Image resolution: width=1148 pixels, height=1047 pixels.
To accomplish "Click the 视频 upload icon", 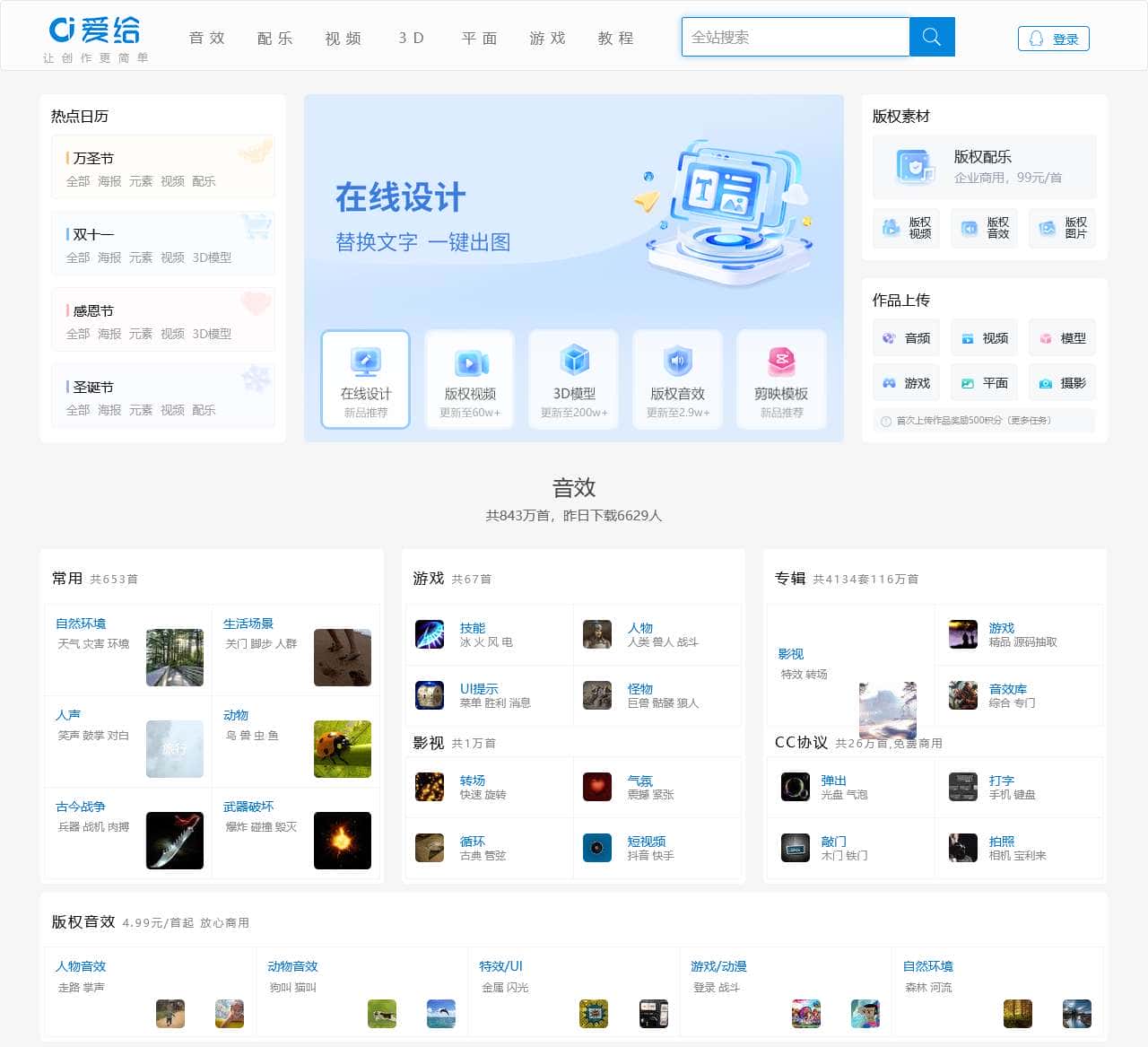I will (x=968, y=338).
